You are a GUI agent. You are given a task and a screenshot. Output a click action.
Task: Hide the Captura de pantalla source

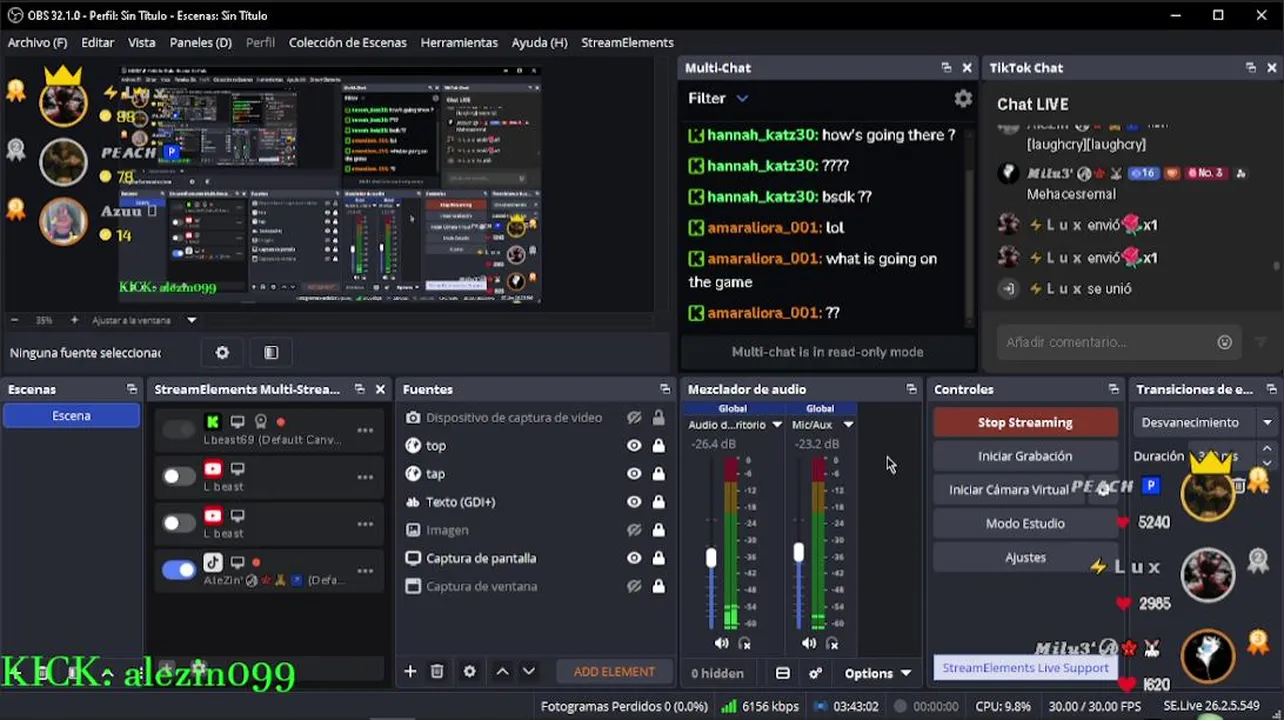634,558
